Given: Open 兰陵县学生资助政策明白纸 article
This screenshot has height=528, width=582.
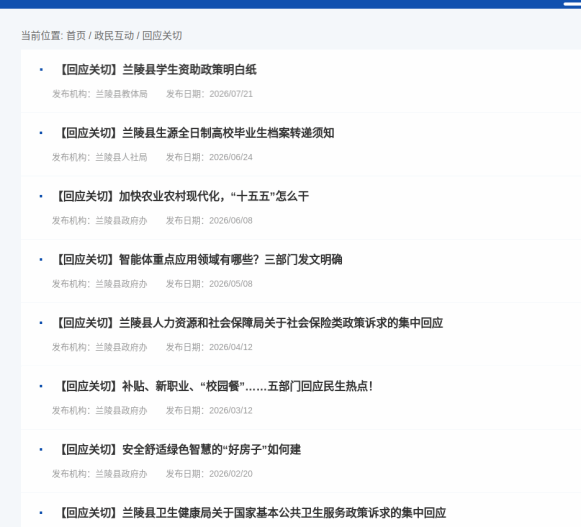Looking at the screenshot, I should (157, 69).
